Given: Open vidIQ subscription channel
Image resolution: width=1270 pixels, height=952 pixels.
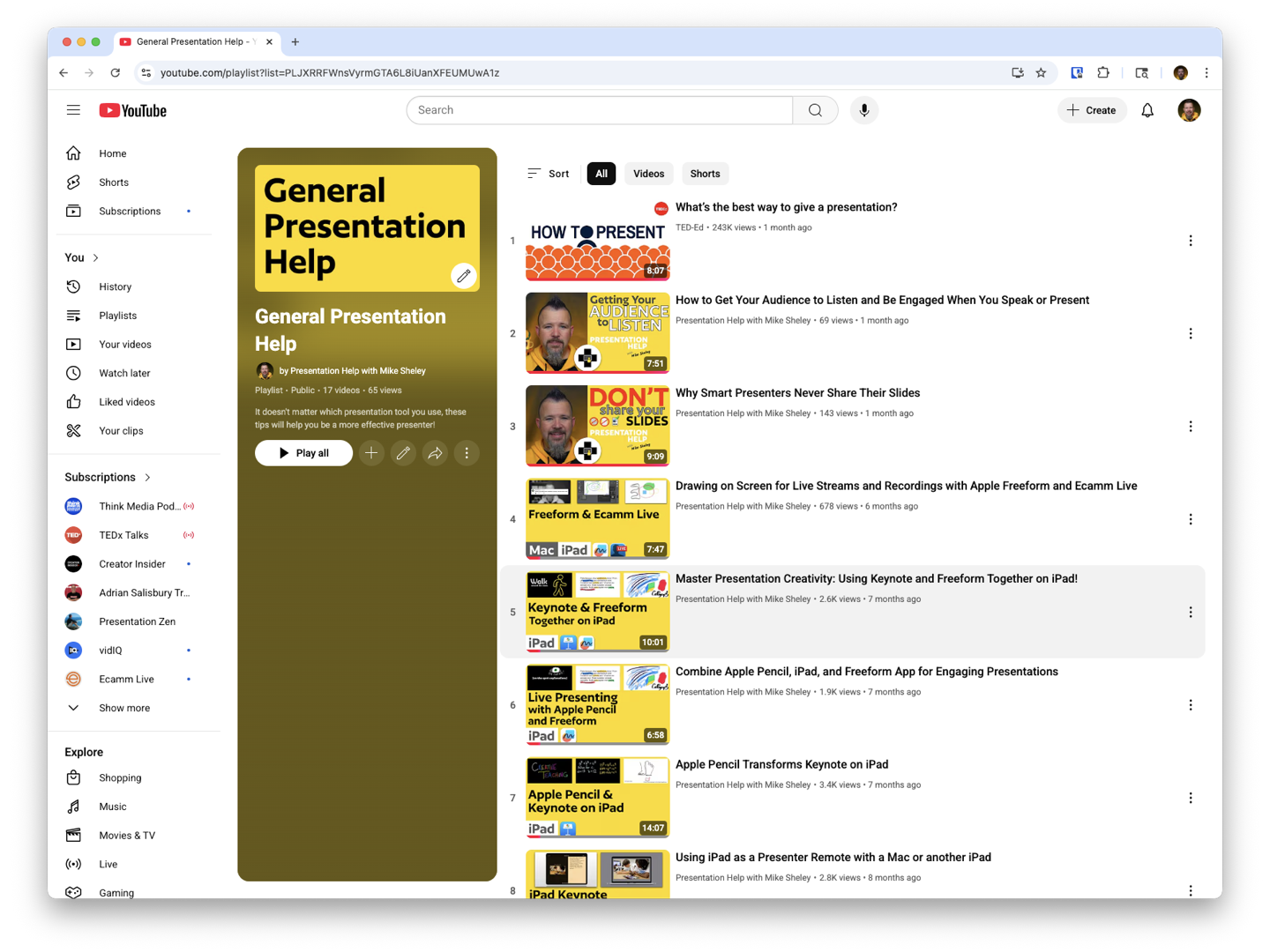Looking at the screenshot, I should (x=134, y=651).
